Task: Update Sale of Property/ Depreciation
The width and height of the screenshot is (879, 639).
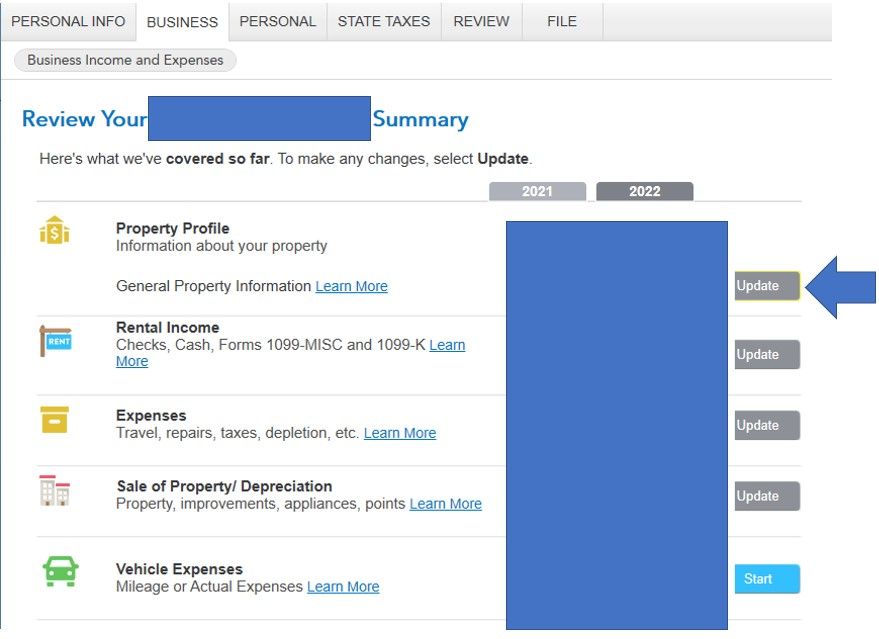Action: [x=767, y=496]
